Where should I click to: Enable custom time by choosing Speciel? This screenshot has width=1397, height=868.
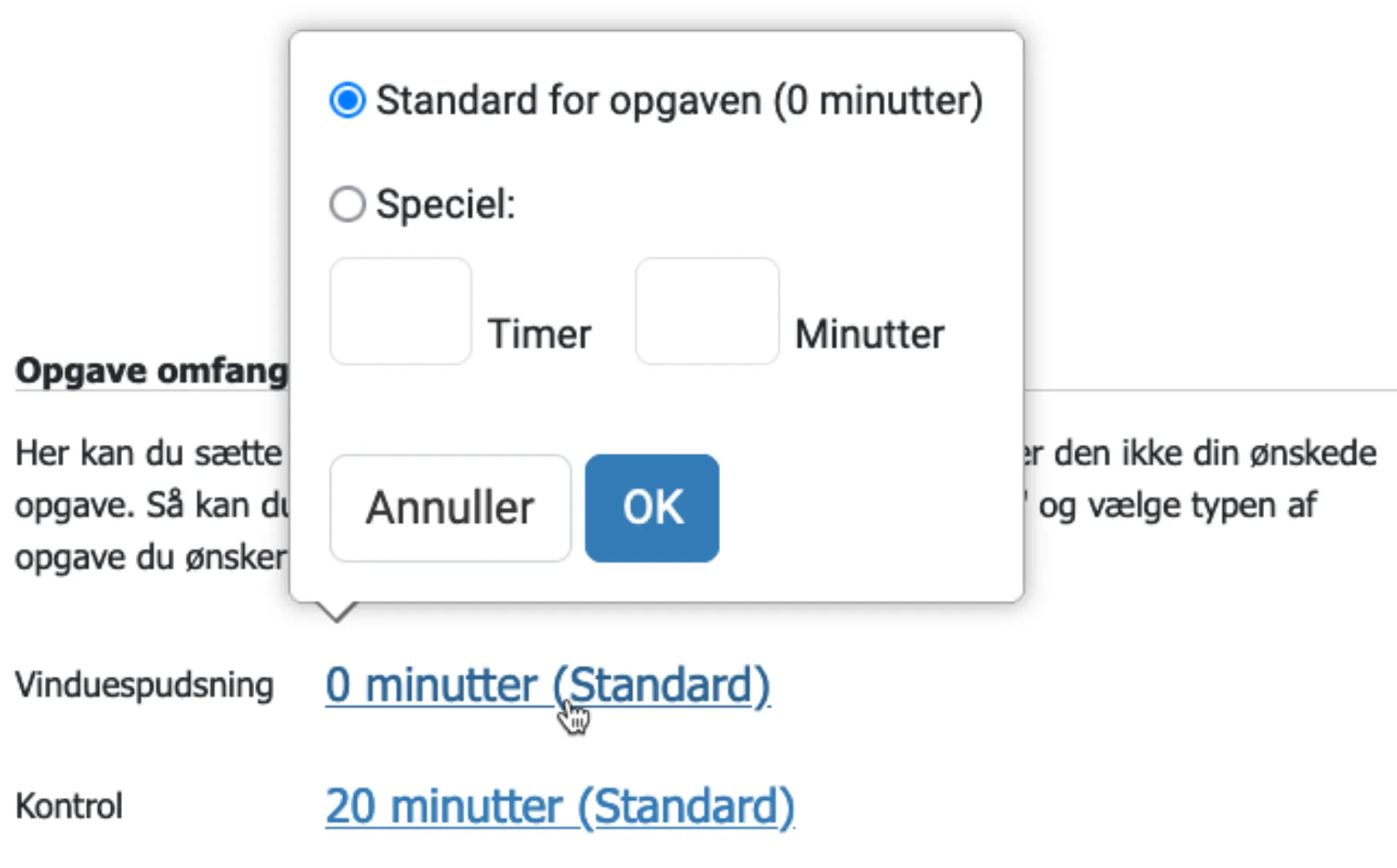tap(347, 203)
